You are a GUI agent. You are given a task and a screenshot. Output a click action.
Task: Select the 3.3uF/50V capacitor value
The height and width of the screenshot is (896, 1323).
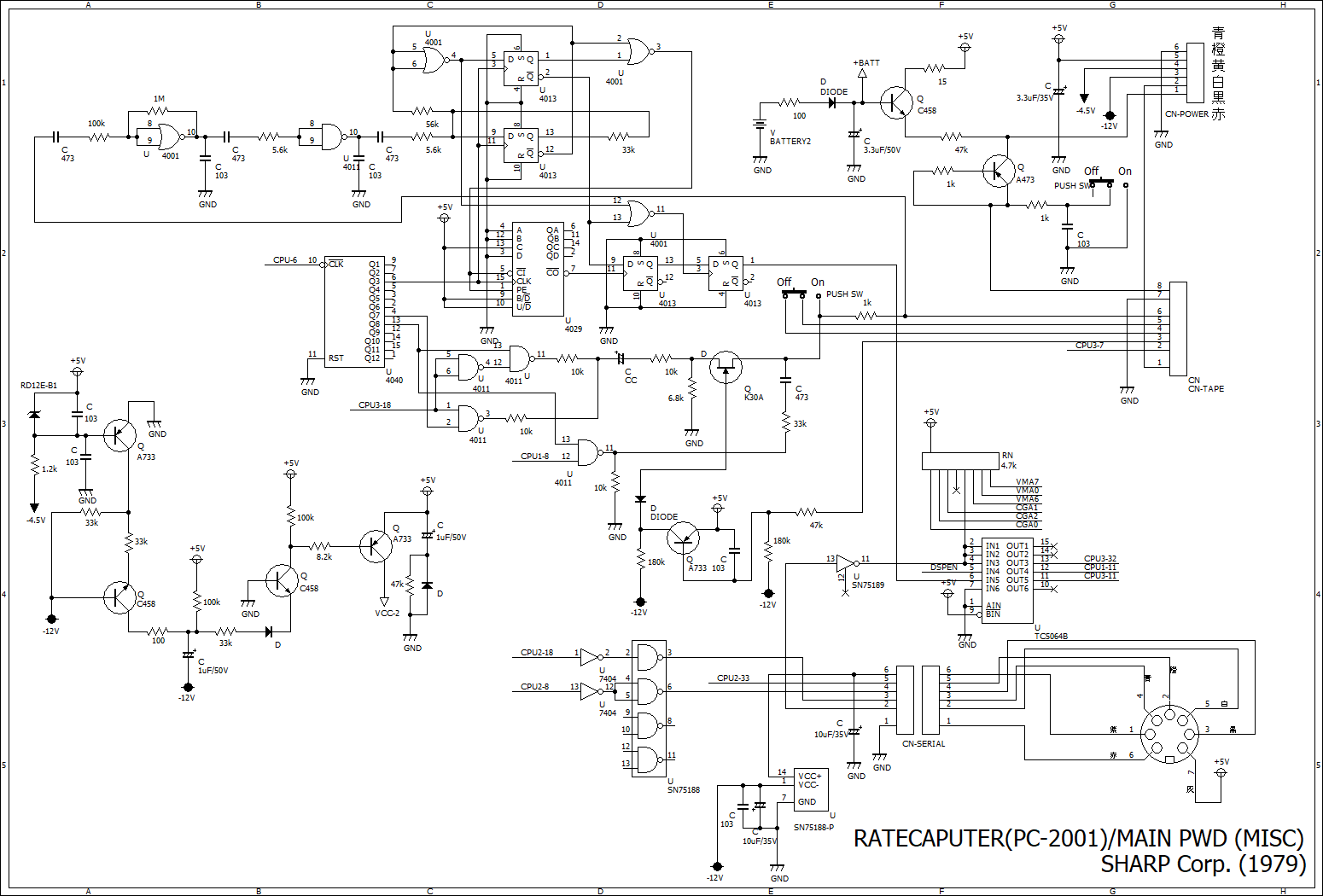[x=882, y=150]
